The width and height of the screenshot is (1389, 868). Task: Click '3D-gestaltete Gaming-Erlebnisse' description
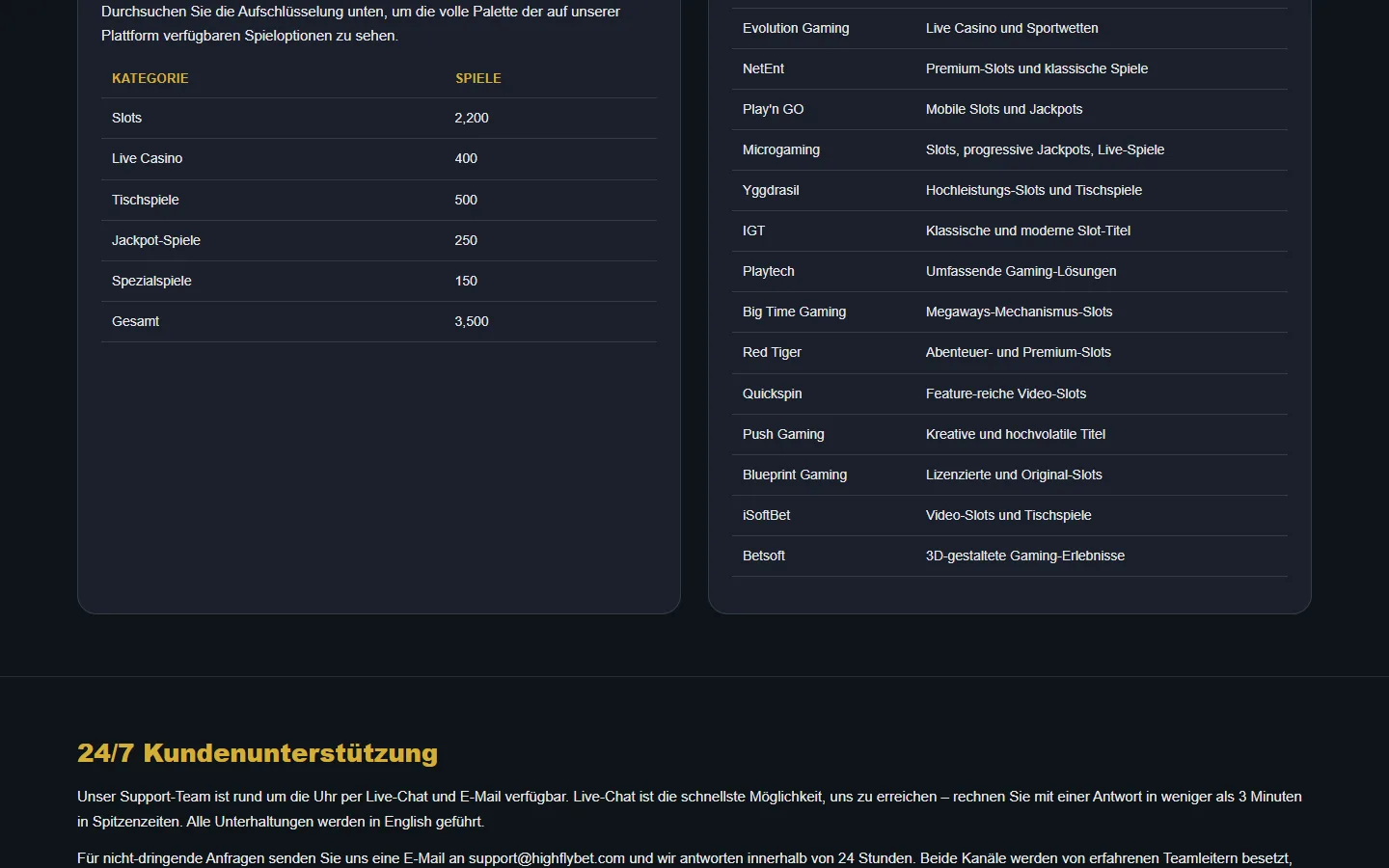[1025, 556]
